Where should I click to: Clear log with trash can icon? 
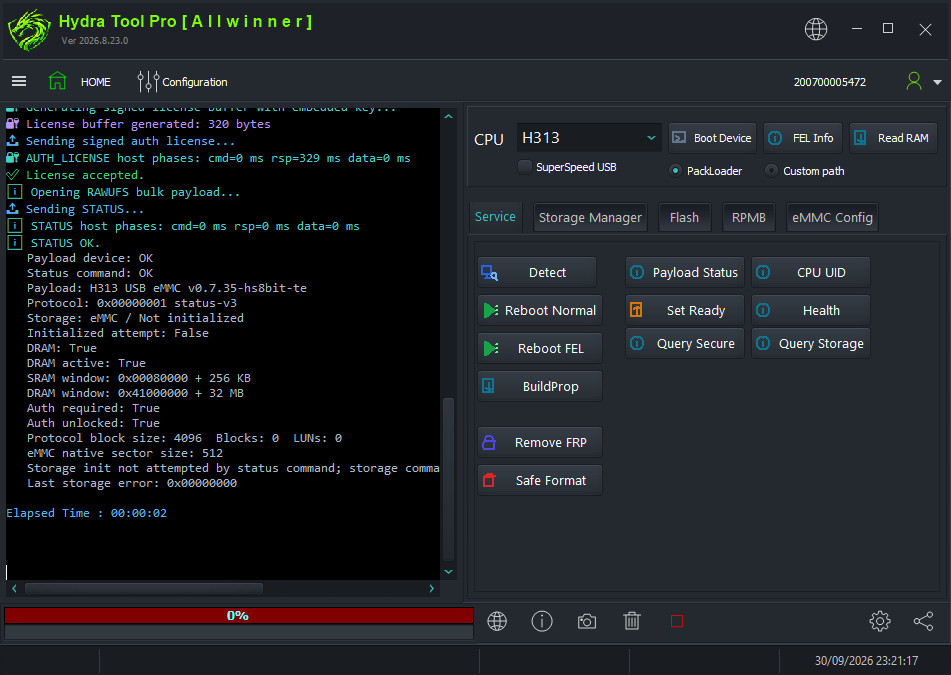632,621
